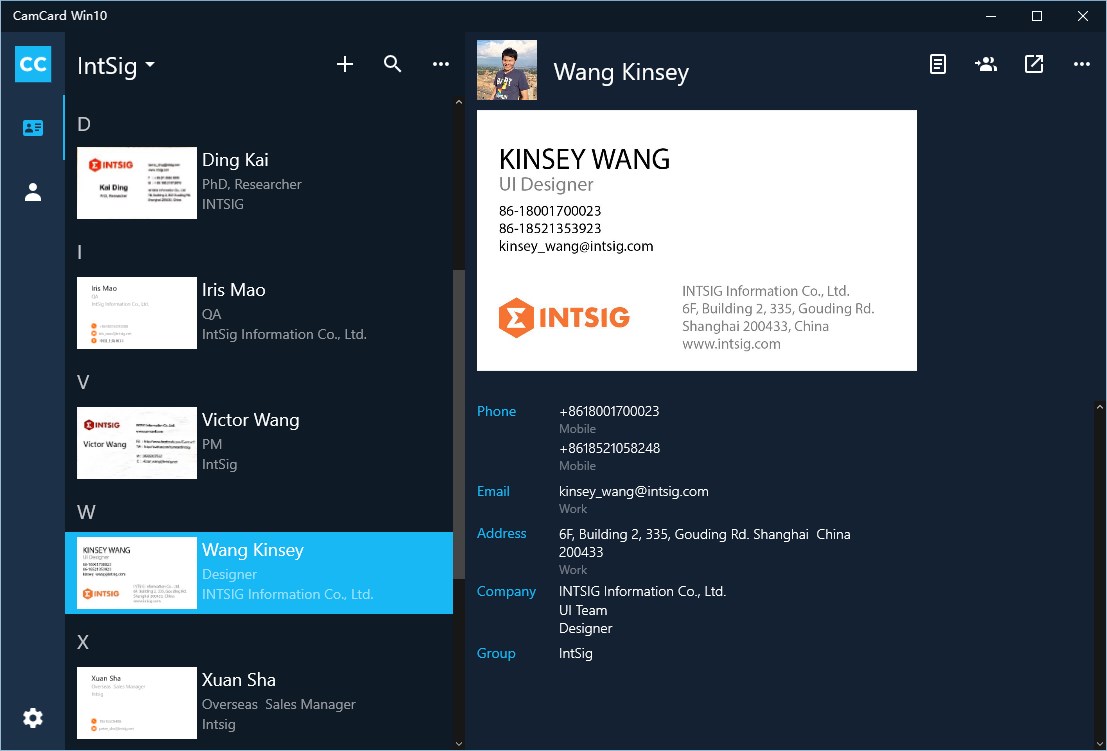Screen dimensions: 1107x751
Task: Minimize the CamCard window
Action: 991,16
